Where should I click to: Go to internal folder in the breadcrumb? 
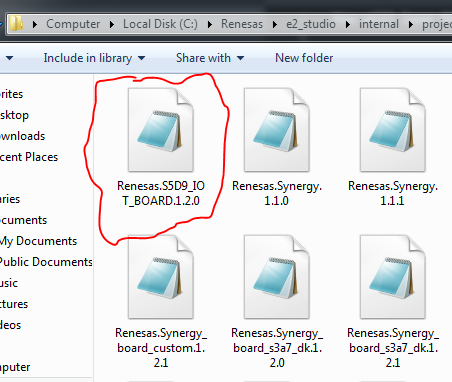coord(379,24)
